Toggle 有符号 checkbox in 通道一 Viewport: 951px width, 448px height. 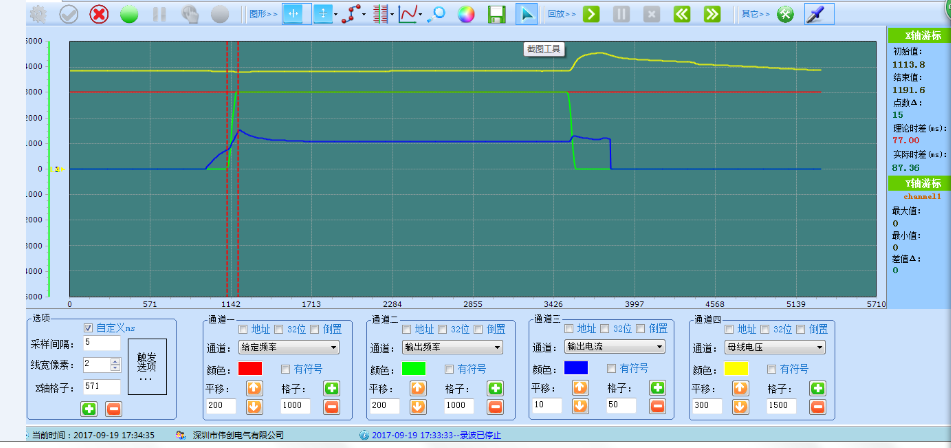pos(285,369)
